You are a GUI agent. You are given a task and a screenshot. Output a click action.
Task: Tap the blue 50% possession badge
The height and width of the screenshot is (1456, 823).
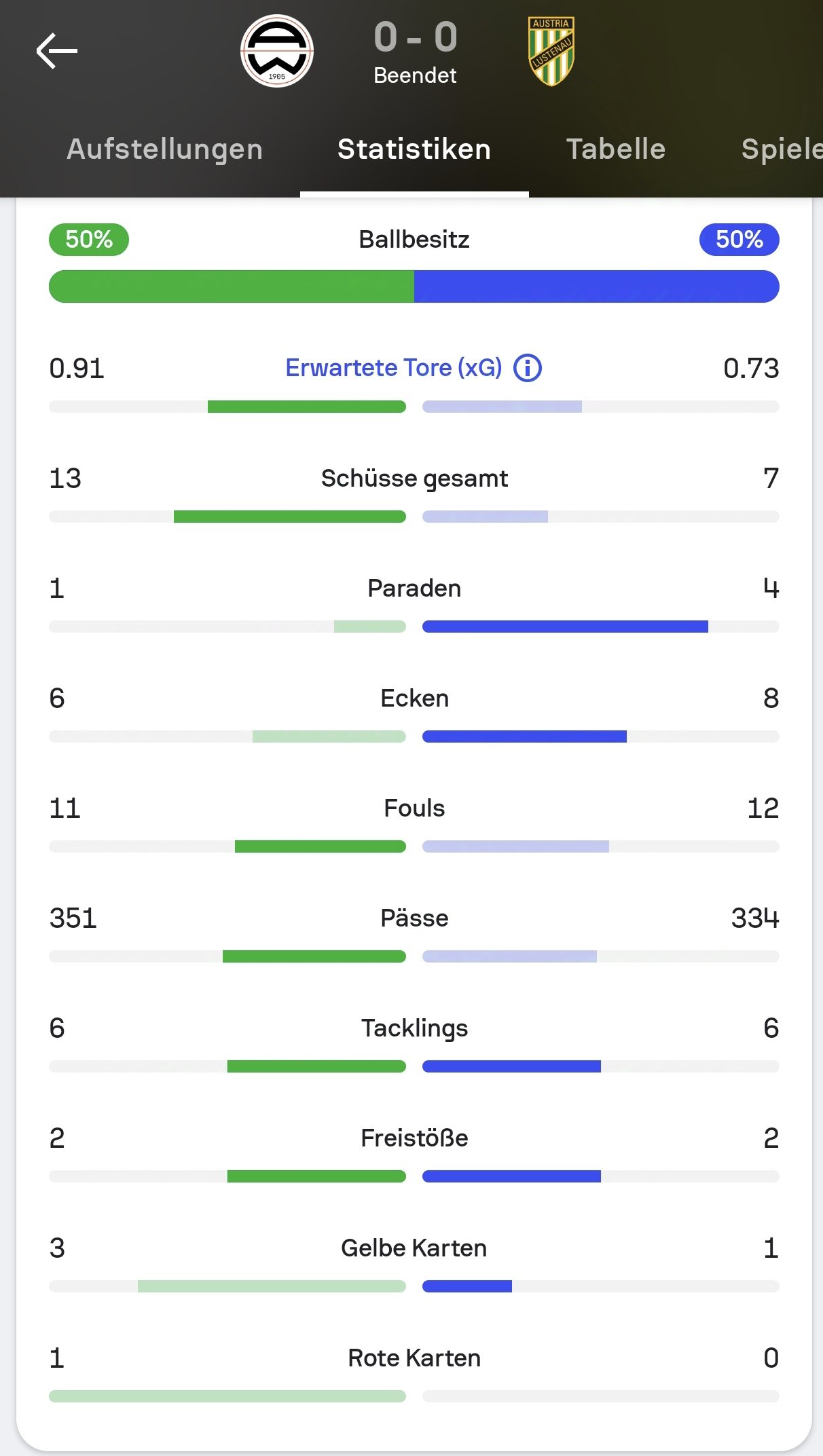(739, 240)
